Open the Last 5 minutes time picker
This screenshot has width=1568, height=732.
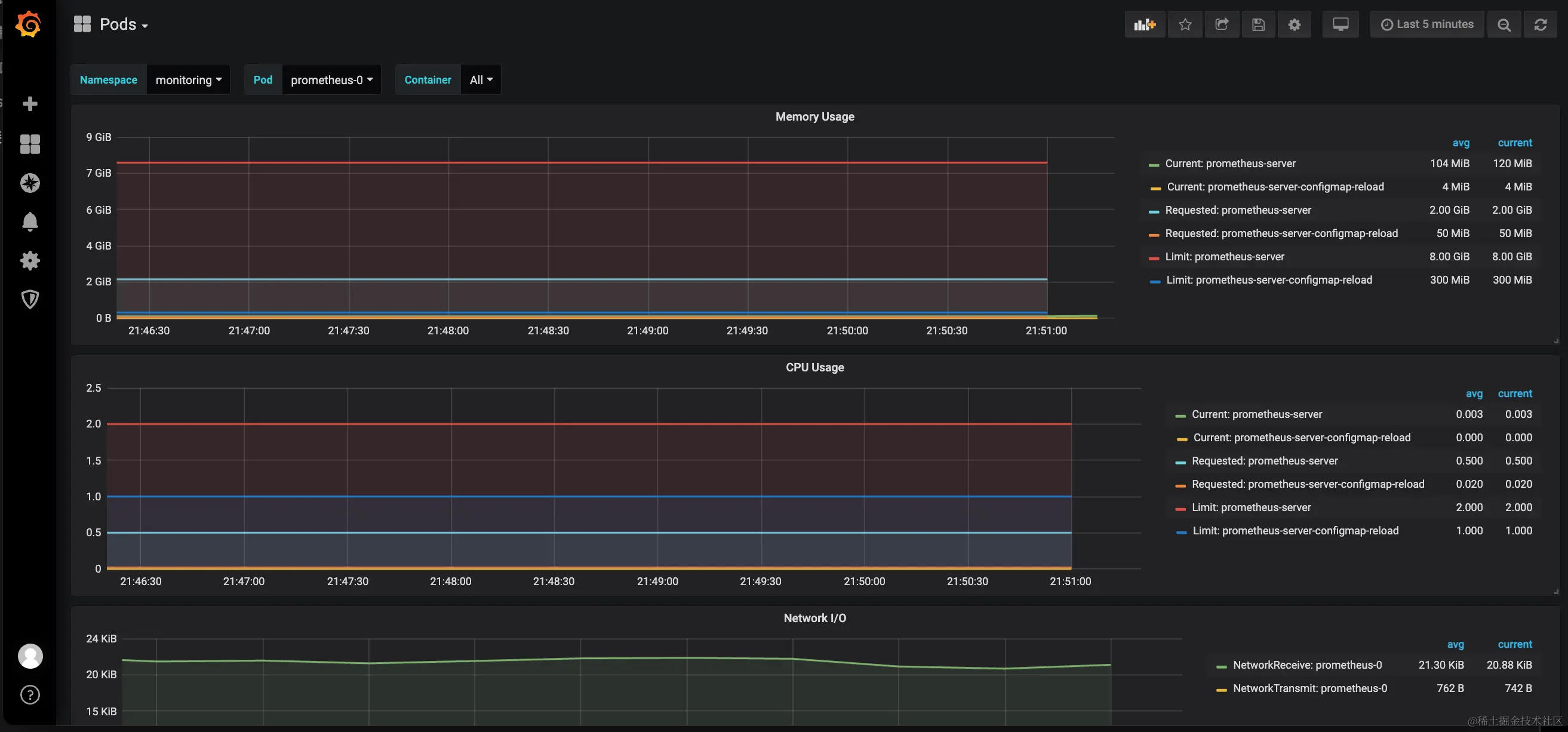pyautogui.click(x=1426, y=24)
